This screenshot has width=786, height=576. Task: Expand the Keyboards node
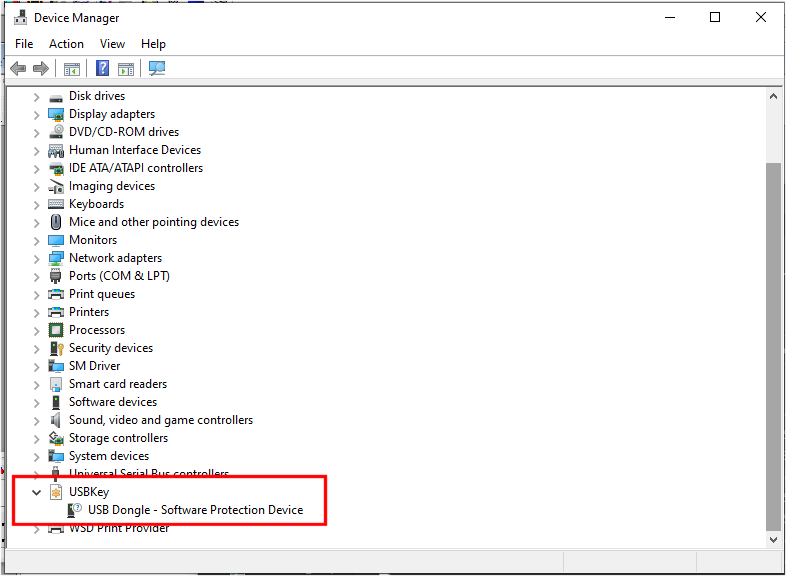click(36, 205)
